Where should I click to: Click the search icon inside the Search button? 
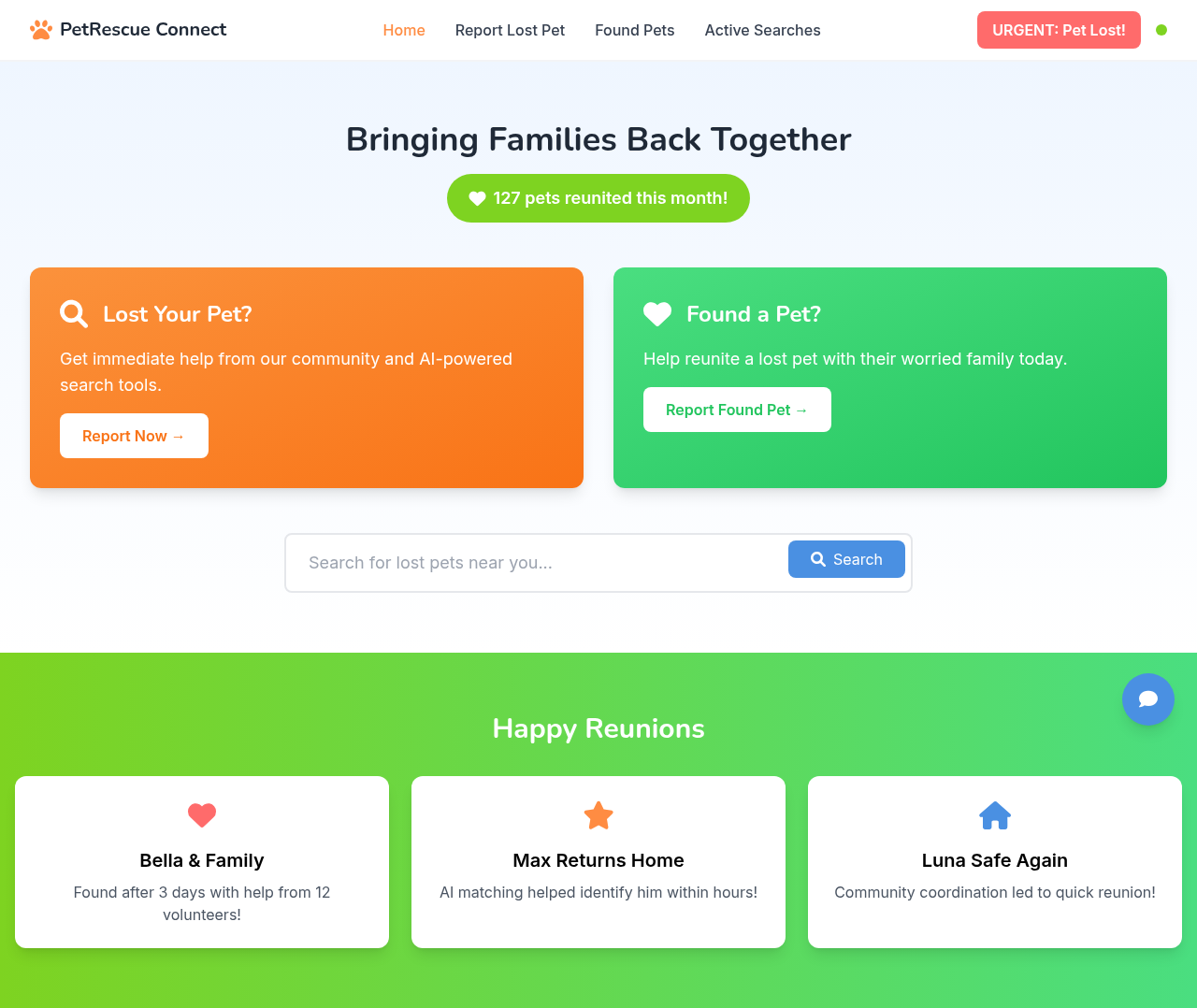point(819,558)
